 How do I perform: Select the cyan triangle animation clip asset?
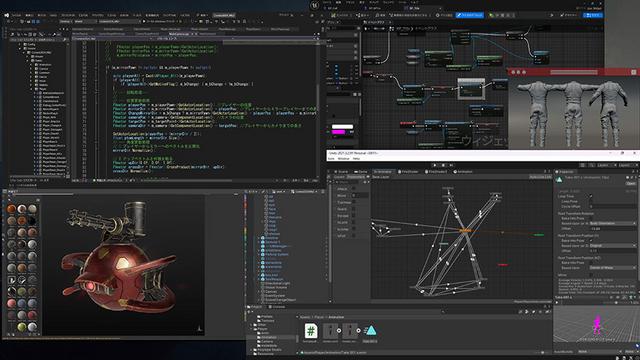[370, 331]
